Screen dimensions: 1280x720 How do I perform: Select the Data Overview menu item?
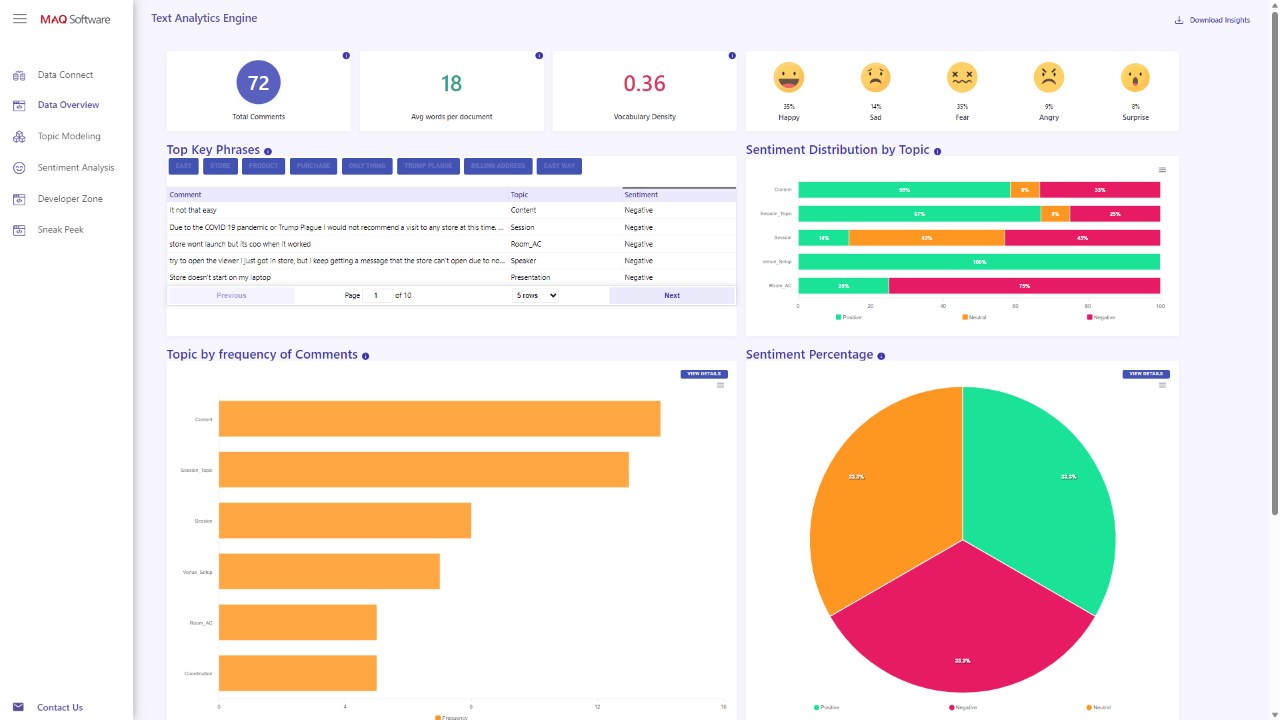(68, 105)
